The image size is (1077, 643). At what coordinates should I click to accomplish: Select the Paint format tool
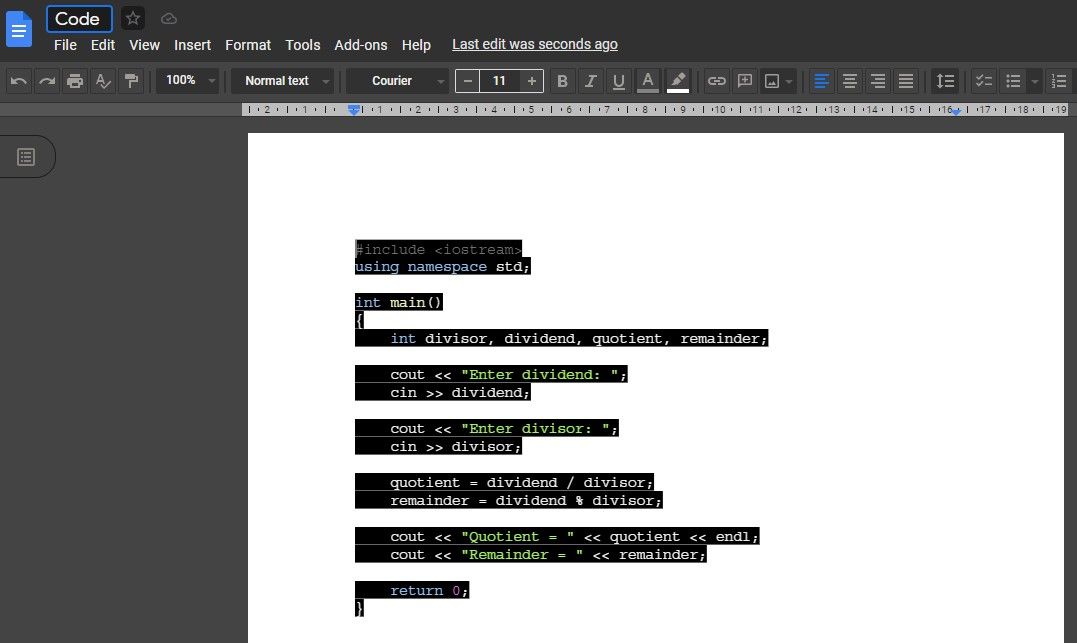pos(131,81)
